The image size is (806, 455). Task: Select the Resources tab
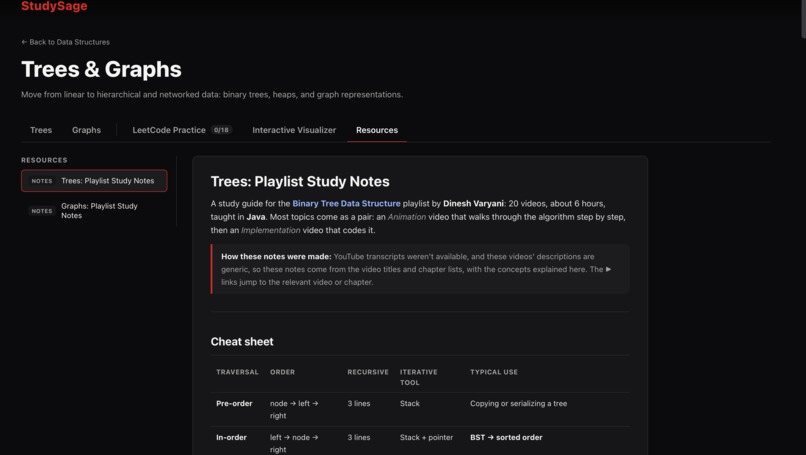[x=377, y=130]
